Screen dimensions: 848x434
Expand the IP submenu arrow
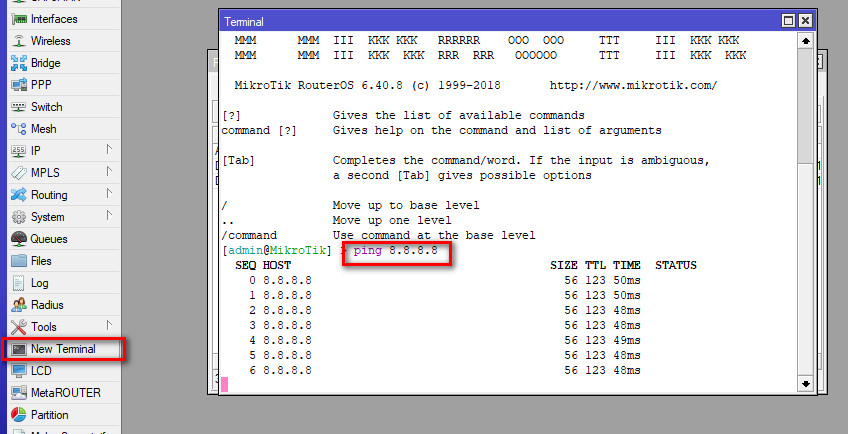click(x=109, y=150)
